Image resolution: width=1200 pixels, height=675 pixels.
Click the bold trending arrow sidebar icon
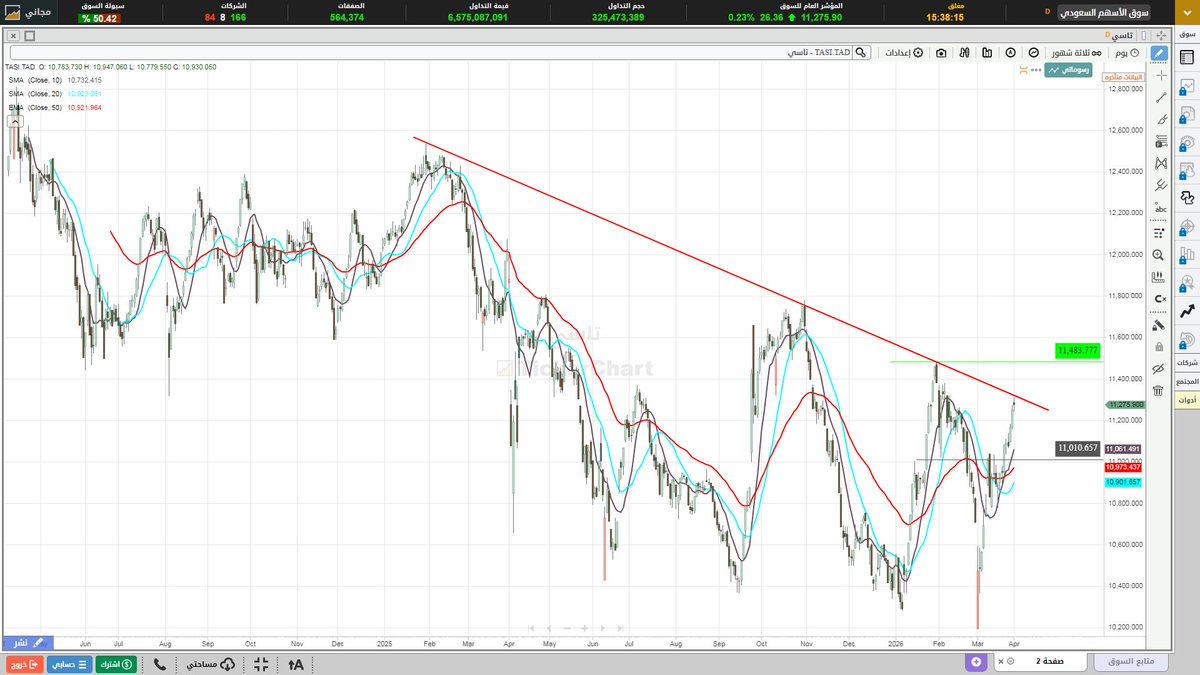click(1187, 311)
